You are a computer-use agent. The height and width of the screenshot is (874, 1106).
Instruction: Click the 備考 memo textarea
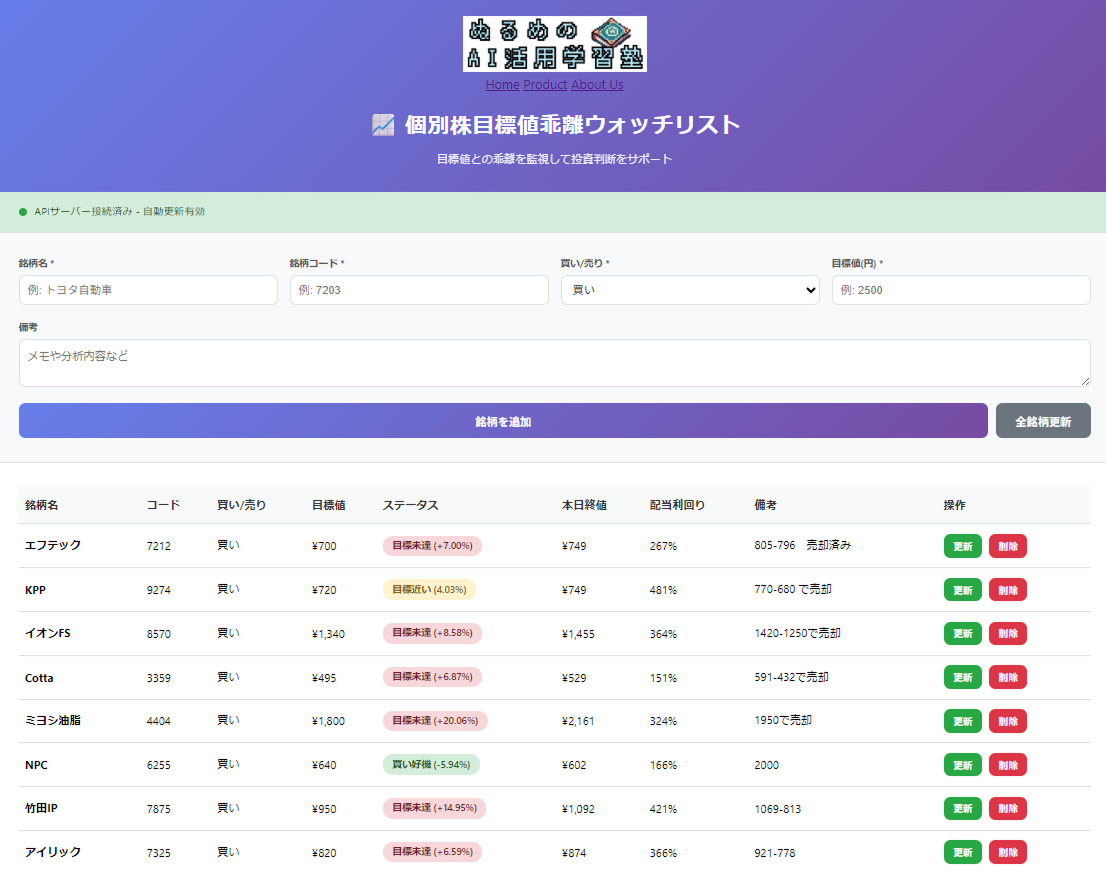554,362
